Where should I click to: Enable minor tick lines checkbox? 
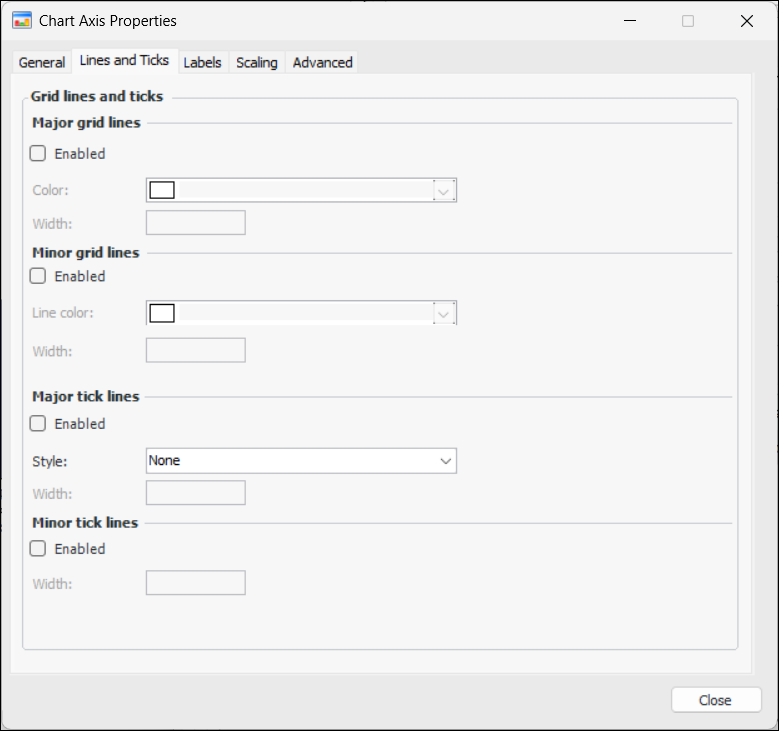pyautogui.click(x=39, y=549)
